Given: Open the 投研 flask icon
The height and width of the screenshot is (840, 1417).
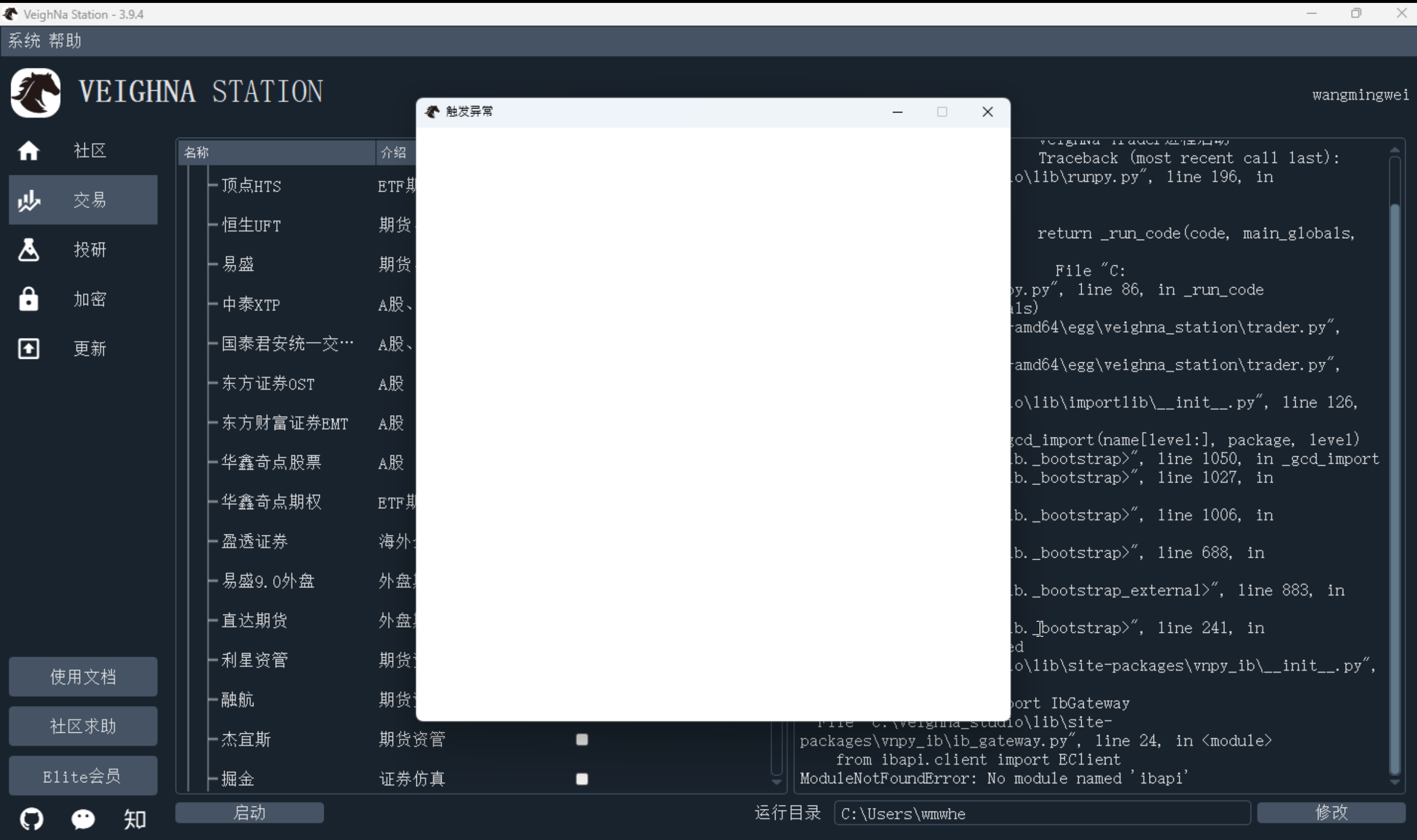Looking at the screenshot, I should (28, 250).
